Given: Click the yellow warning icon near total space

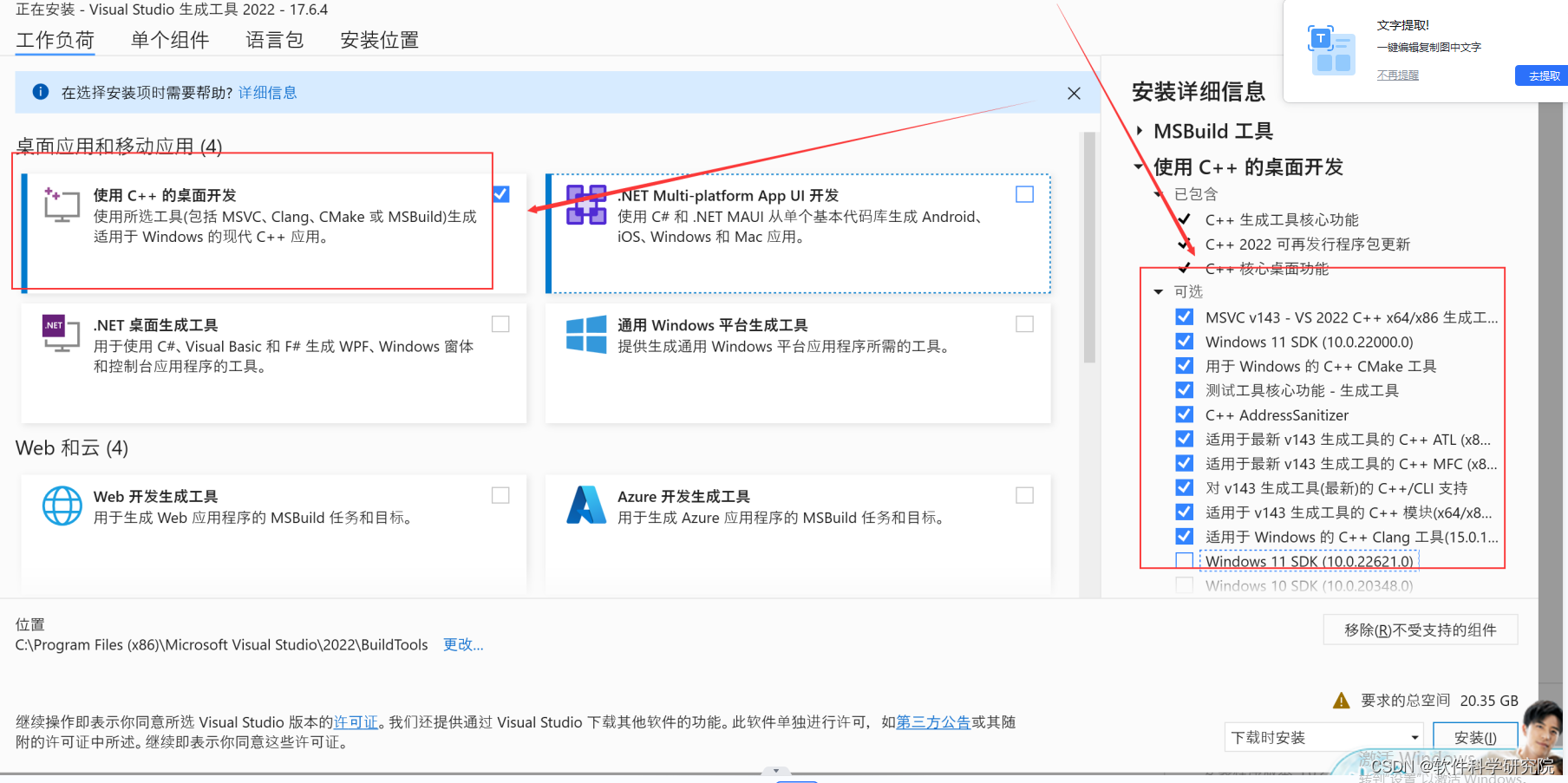Looking at the screenshot, I should [x=1341, y=701].
